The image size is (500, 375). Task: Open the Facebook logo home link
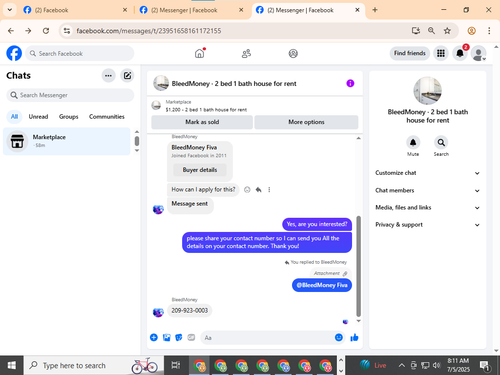pos(14,53)
